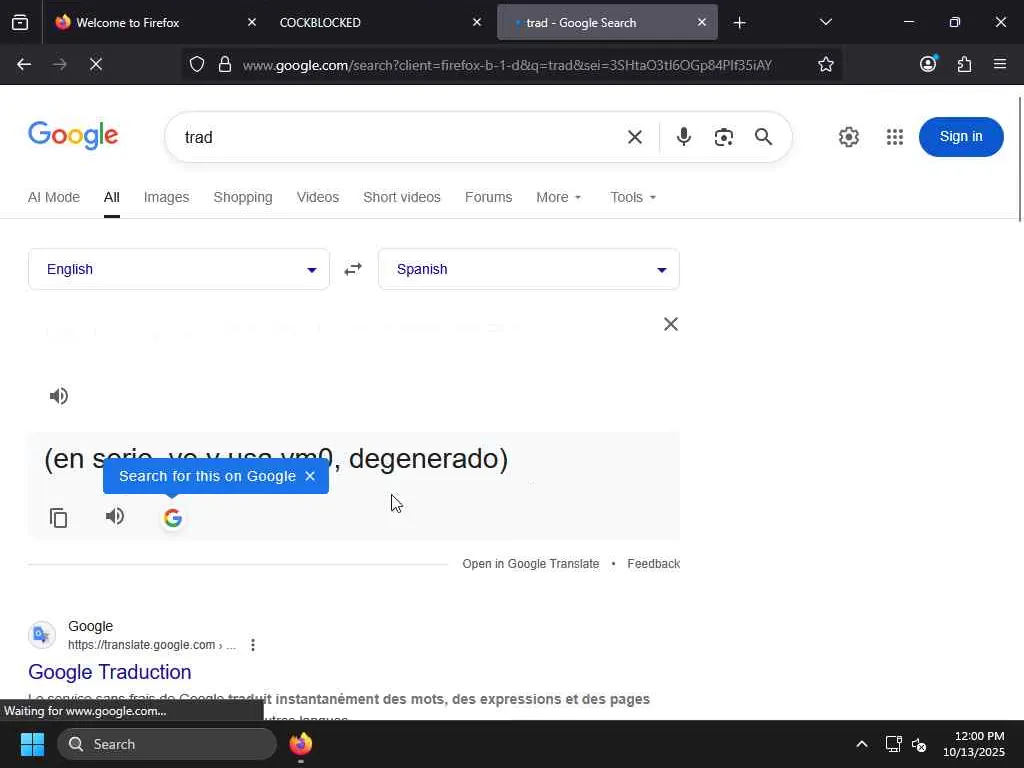The width and height of the screenshot is (1024, 768).
Task: Search by image with Google Lens
Action: [x=724, y=137]
